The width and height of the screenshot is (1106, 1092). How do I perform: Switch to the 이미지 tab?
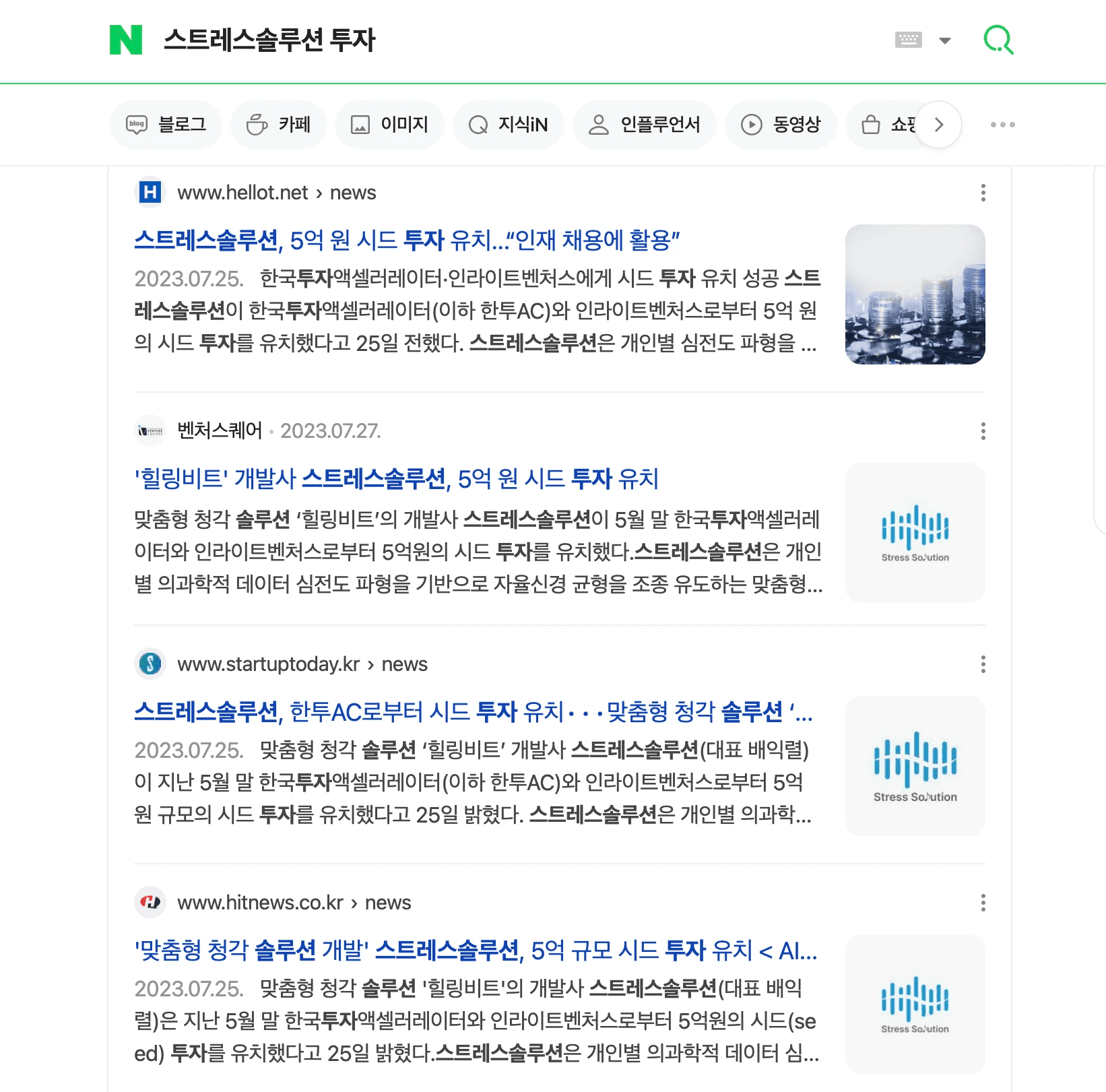pyautogui.click(x=389, y=125)
